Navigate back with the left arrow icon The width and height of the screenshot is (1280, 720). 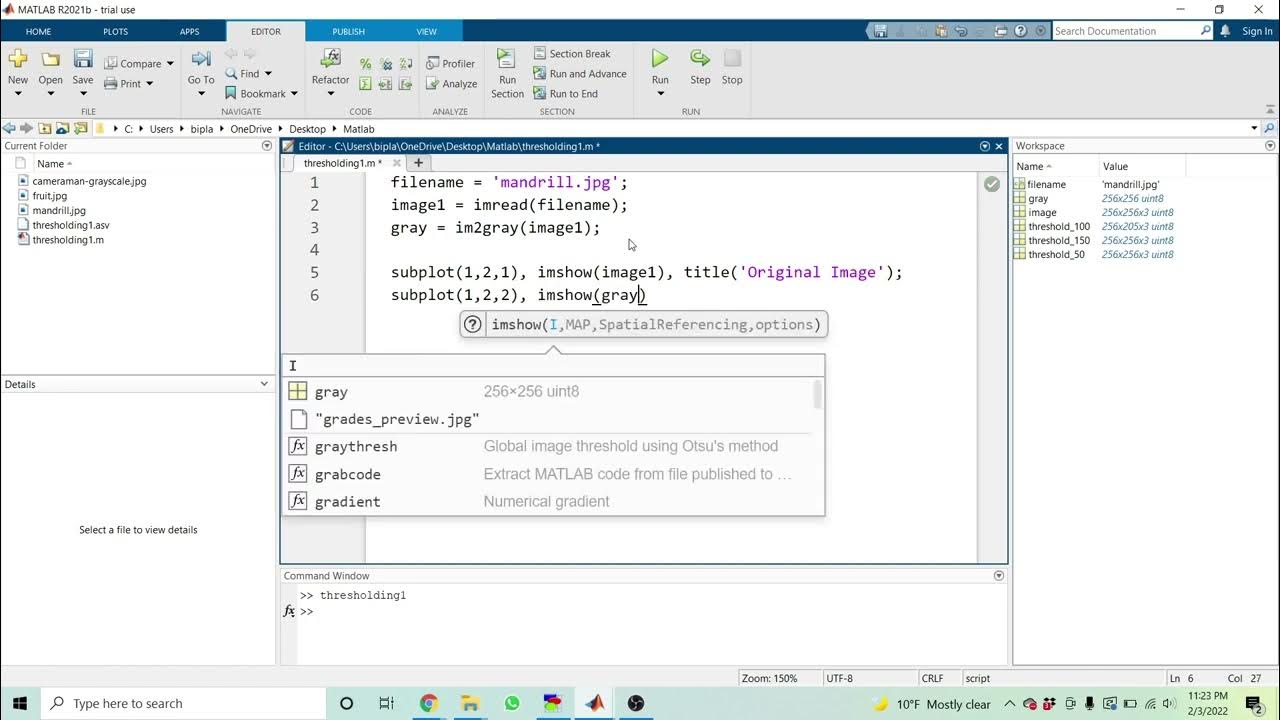pos(9,128)
